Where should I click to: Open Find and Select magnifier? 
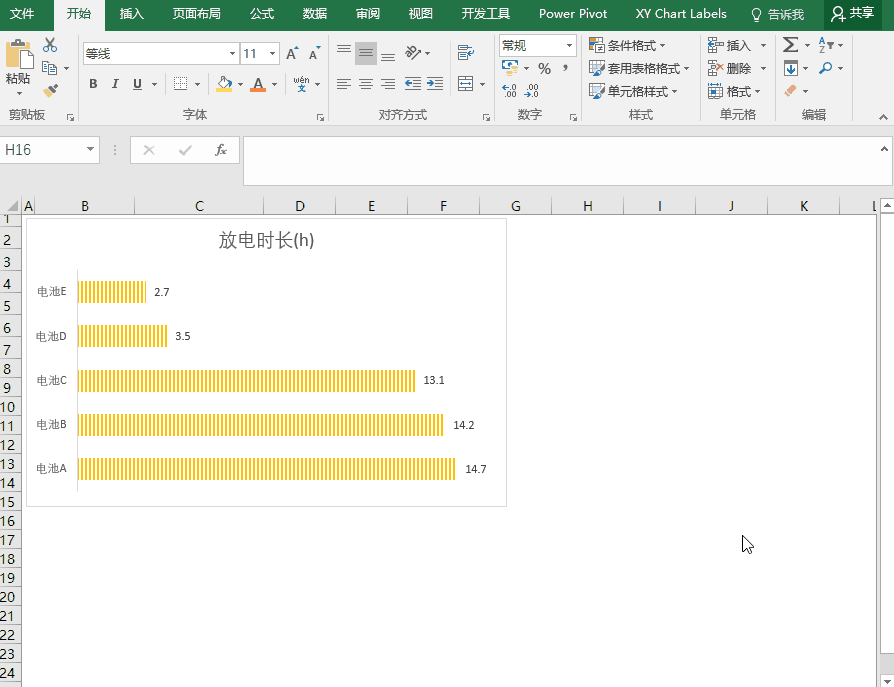(826, 68)
